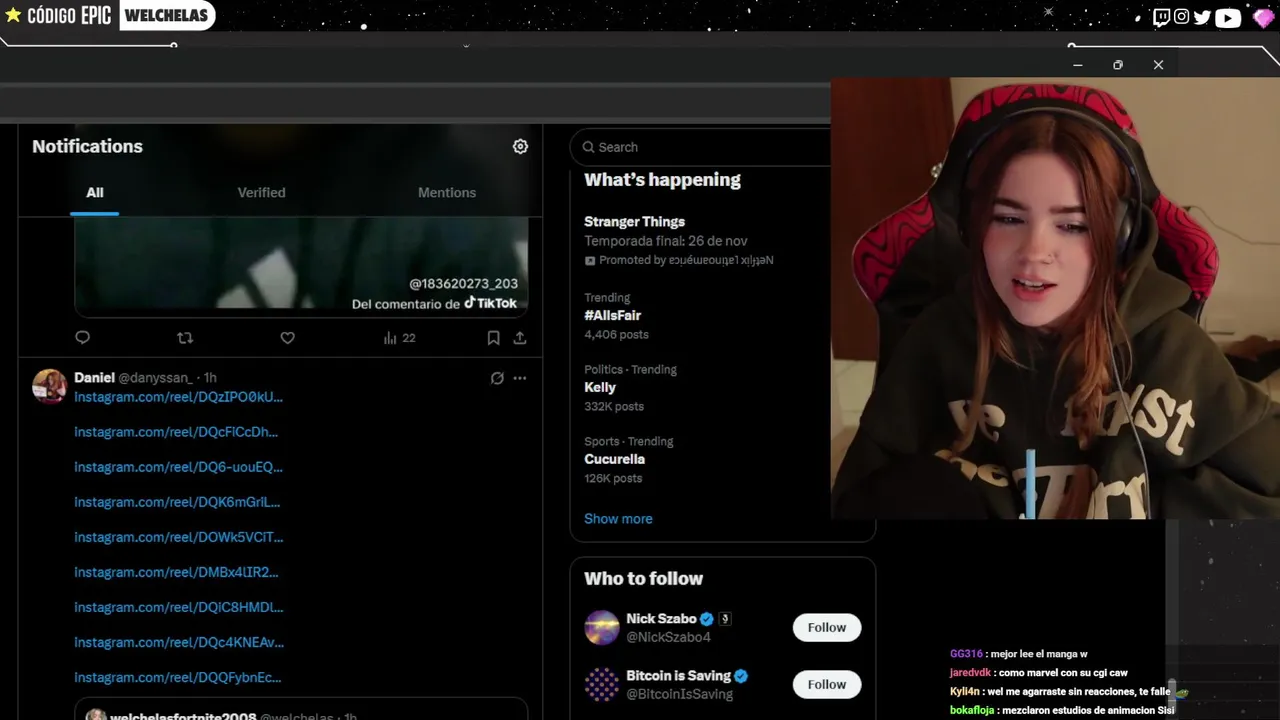Open the Instagram reel link DQK6mGrlL
Viewport: 1280px width, 720px height.
click(177, 502)
